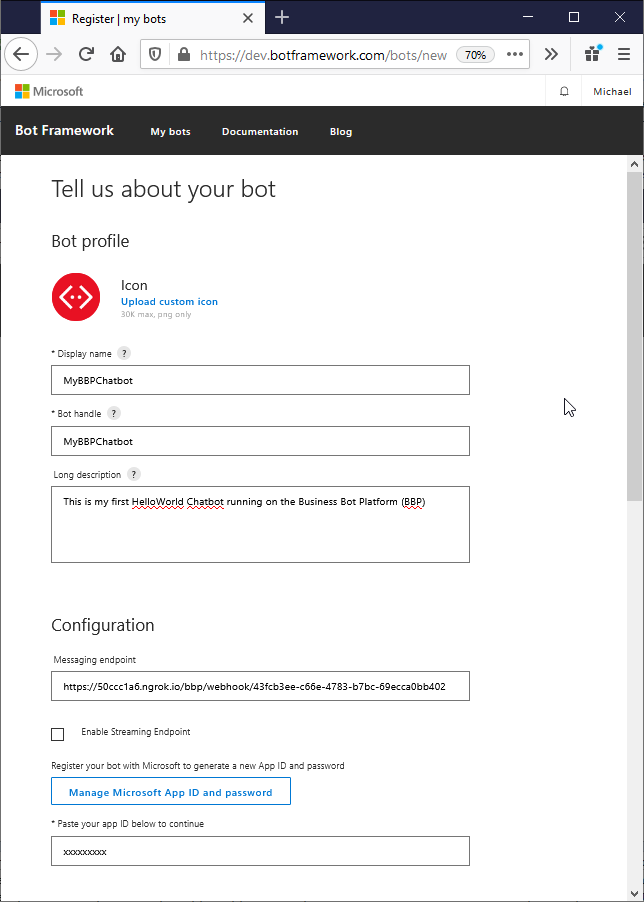Click the Messaging endpoint input field

(x=260, y=686)
